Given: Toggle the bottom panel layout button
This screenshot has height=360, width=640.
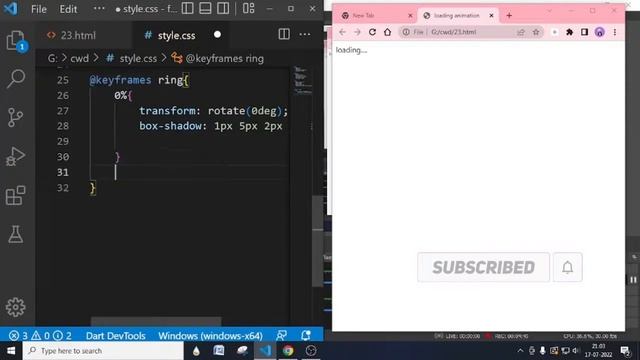Looking at the screenshot, I should pos(205,8).
